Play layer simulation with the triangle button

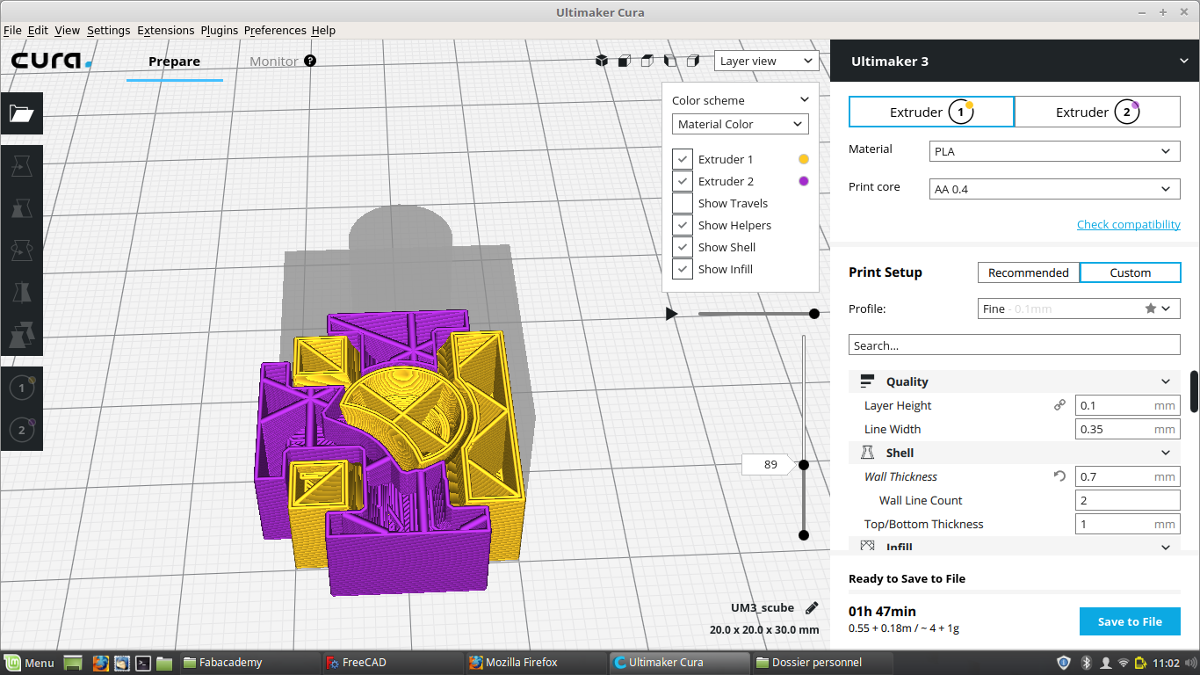(671, 314)
